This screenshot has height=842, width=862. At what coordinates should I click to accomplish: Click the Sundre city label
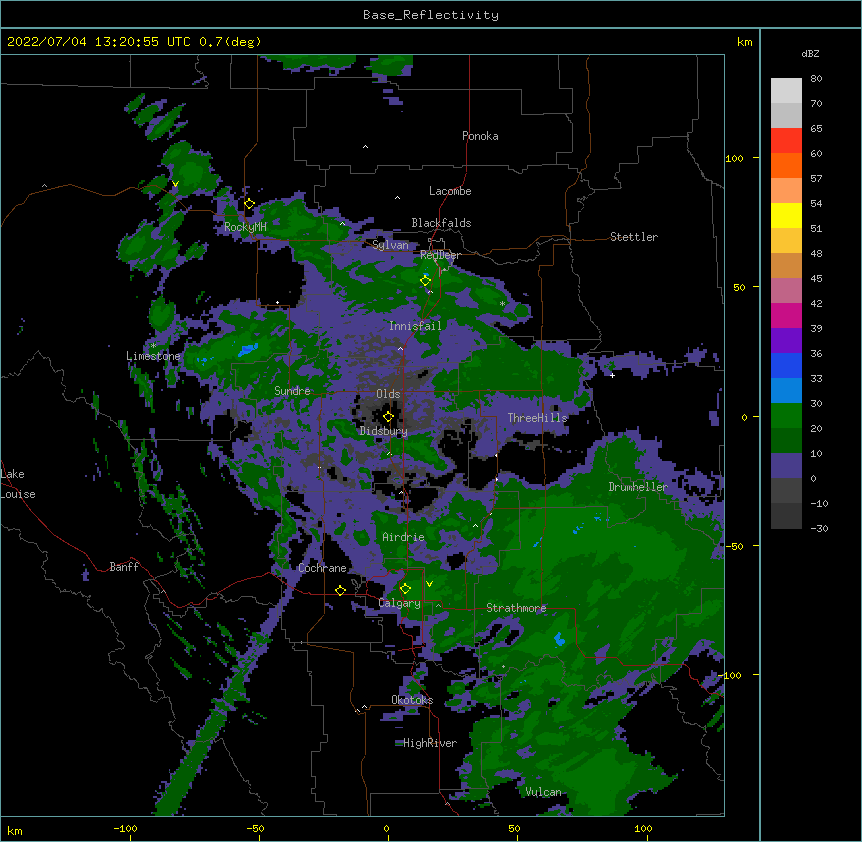pyautogui.click(x=292, y=391)
